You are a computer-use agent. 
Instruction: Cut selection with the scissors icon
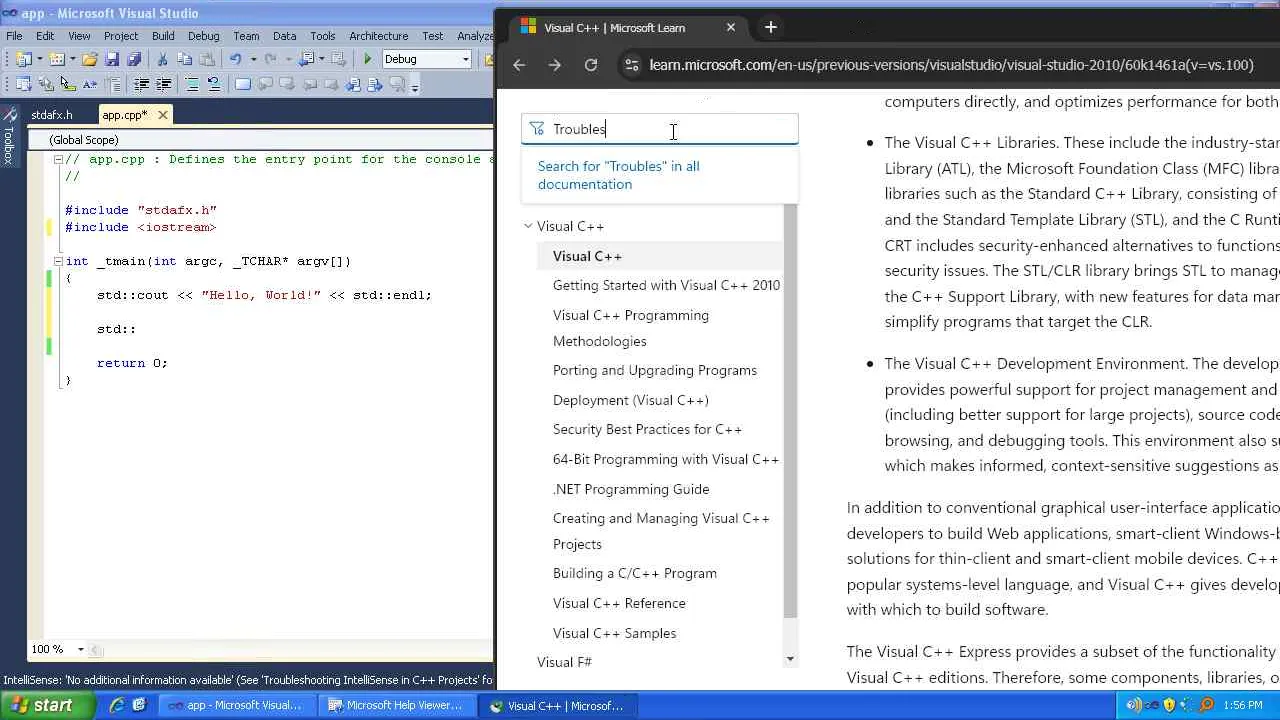click(163, 60)
